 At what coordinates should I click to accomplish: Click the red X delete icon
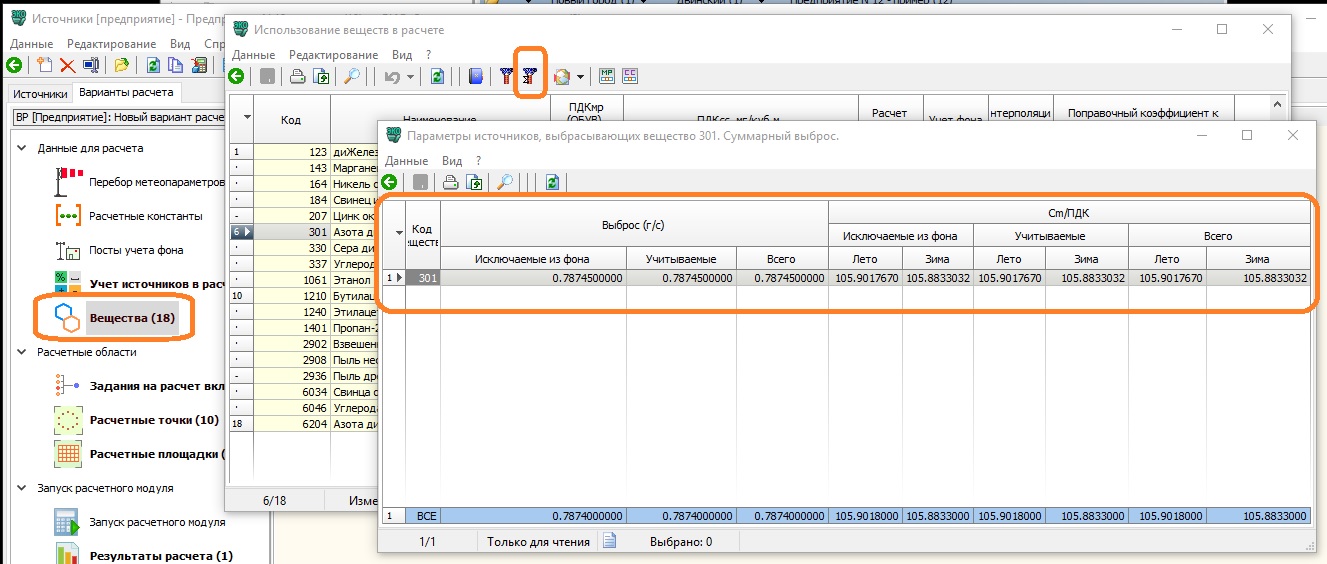(67, 66)
